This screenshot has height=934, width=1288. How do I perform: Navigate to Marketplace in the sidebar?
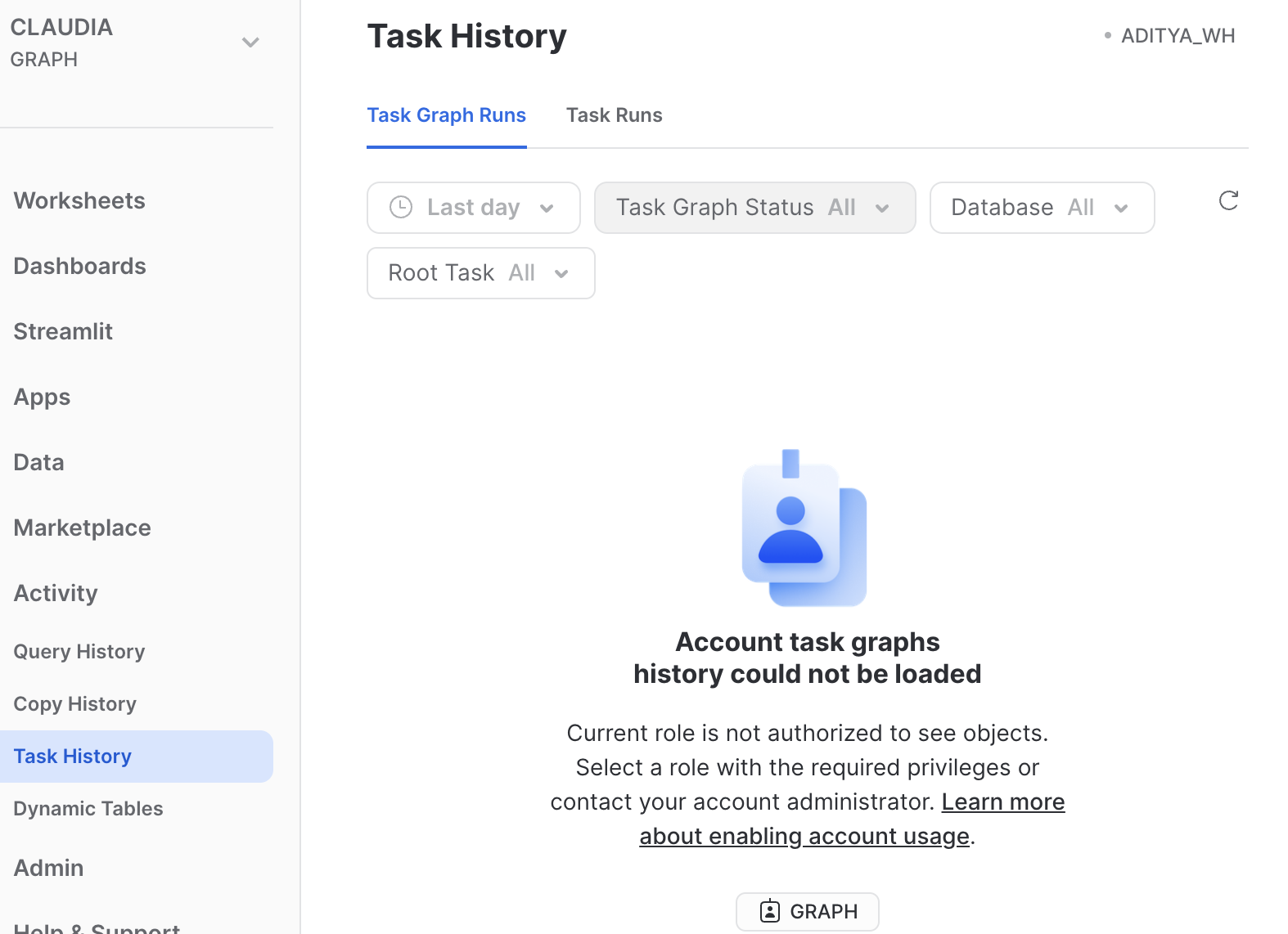(x=82, y=528)
